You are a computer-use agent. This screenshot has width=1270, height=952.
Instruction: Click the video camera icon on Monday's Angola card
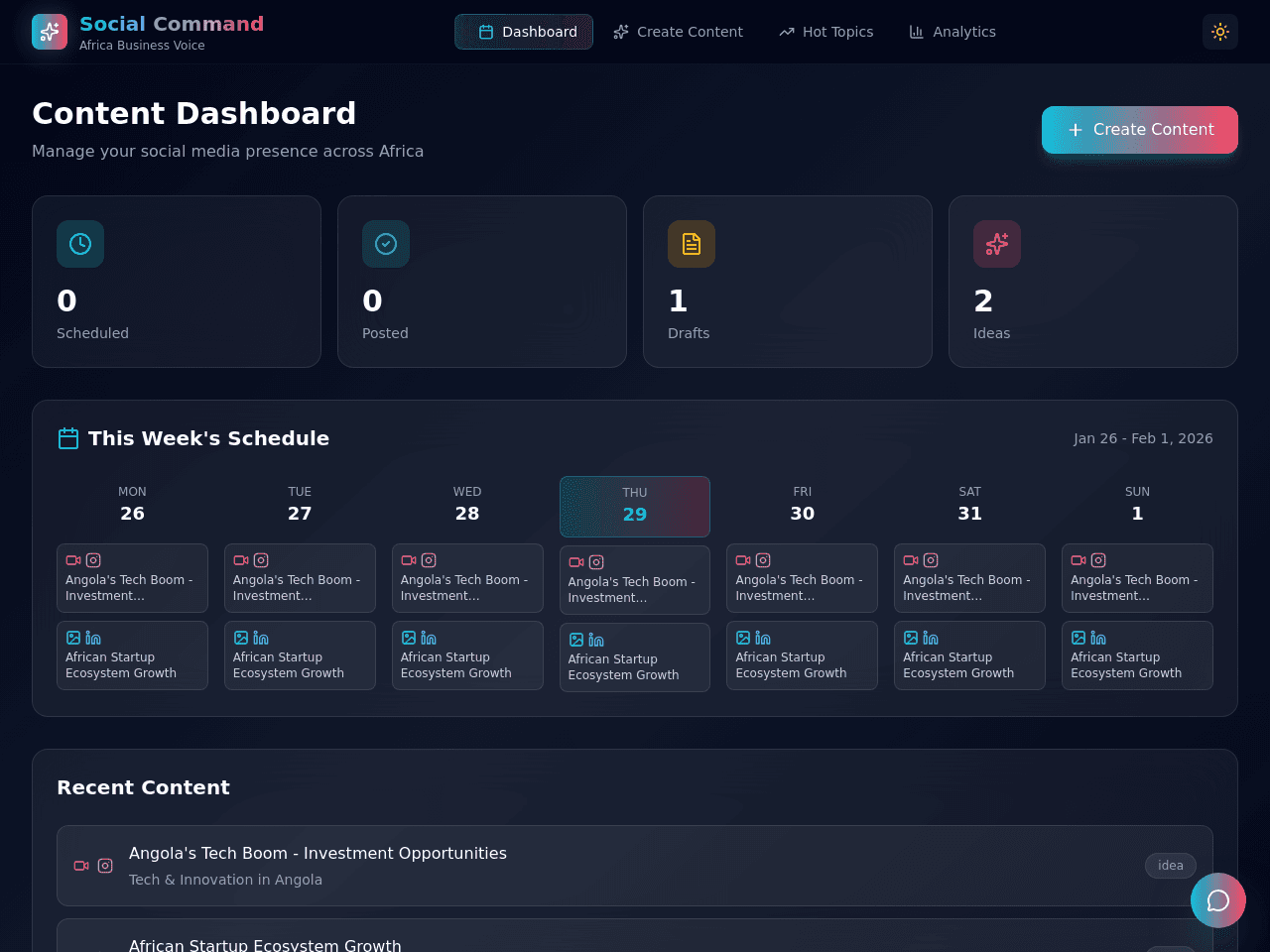click(73, 560)
